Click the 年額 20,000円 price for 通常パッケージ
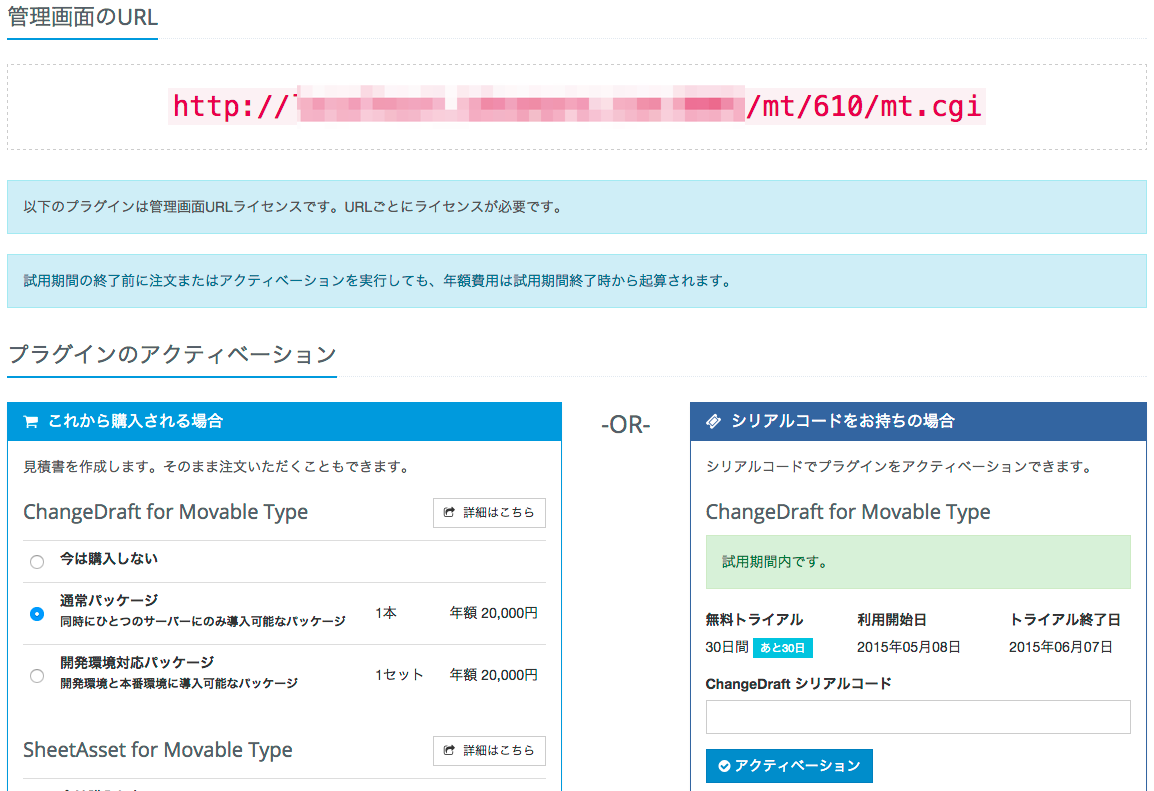 point(494,613)
